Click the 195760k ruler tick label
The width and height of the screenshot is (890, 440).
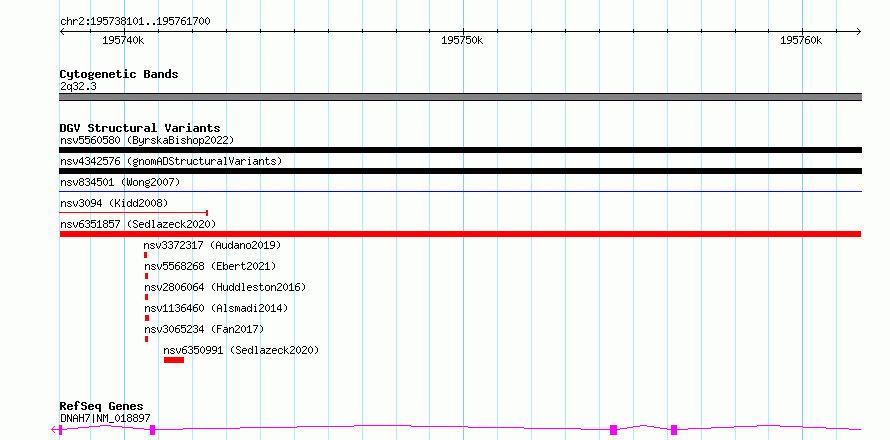tap(801, 40)
